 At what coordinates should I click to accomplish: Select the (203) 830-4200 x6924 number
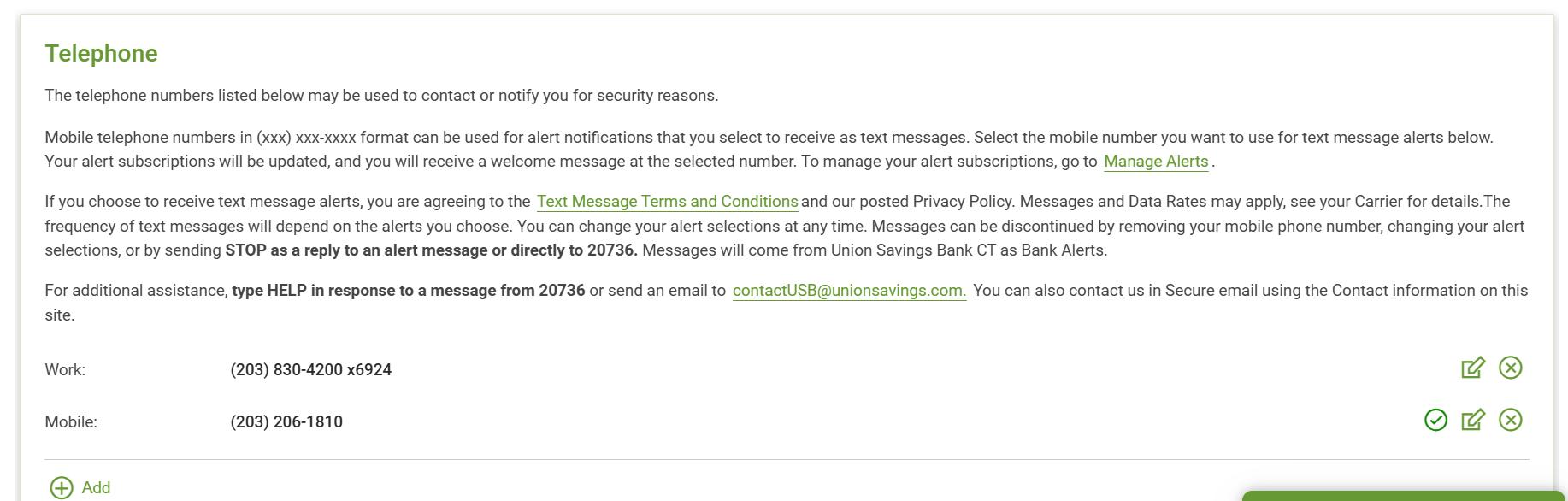coord(310,370)
